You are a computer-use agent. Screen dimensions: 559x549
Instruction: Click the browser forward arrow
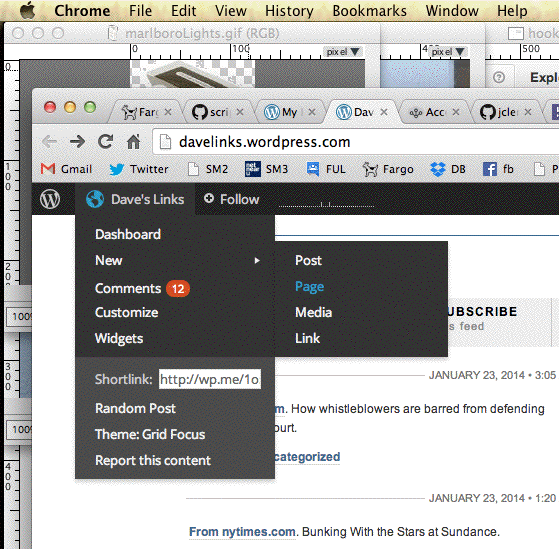pyautogui.click(x=77, y=142)
